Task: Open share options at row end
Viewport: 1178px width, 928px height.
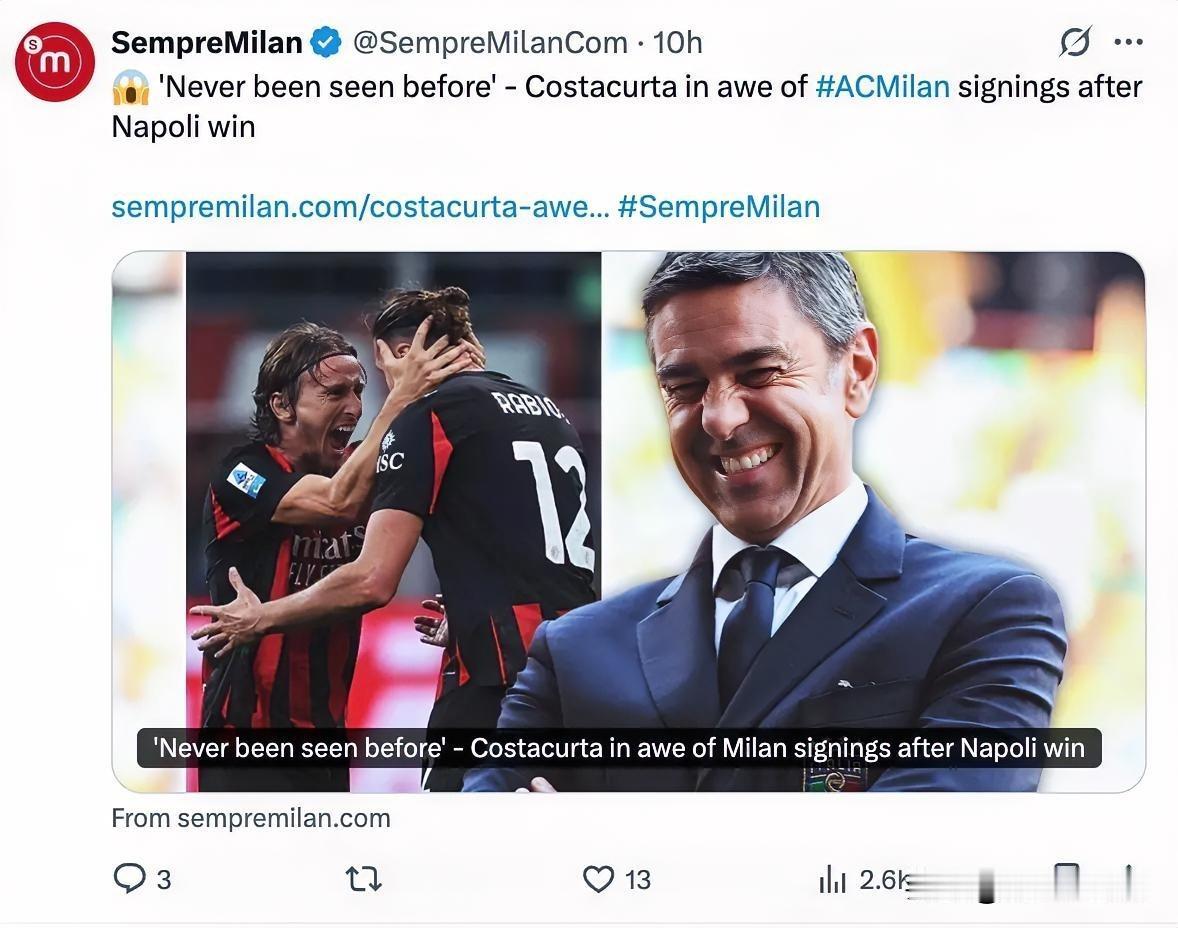Action: [1128, 880]
